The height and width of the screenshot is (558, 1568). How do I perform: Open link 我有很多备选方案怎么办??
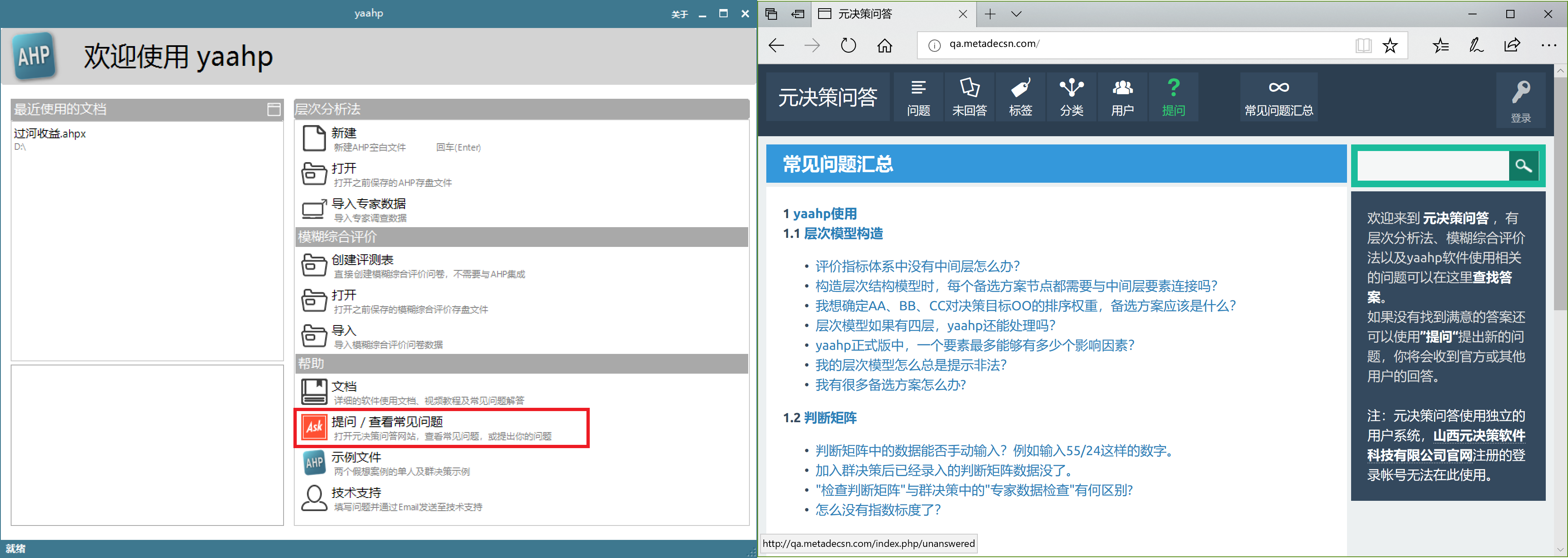[x=891, y=385]
